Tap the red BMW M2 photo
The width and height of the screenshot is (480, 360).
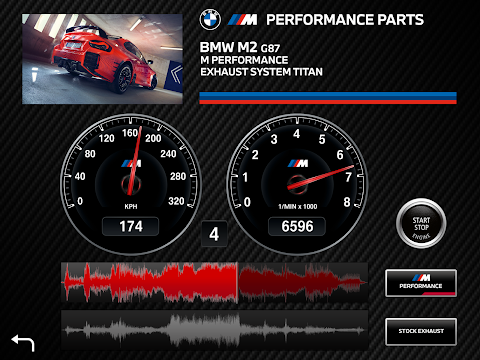point(102,59)
